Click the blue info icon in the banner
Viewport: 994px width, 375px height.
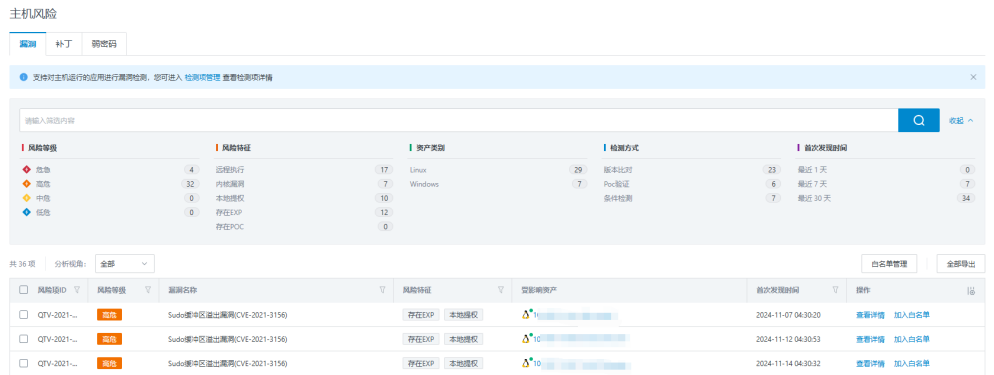click(x=23, y=77)
